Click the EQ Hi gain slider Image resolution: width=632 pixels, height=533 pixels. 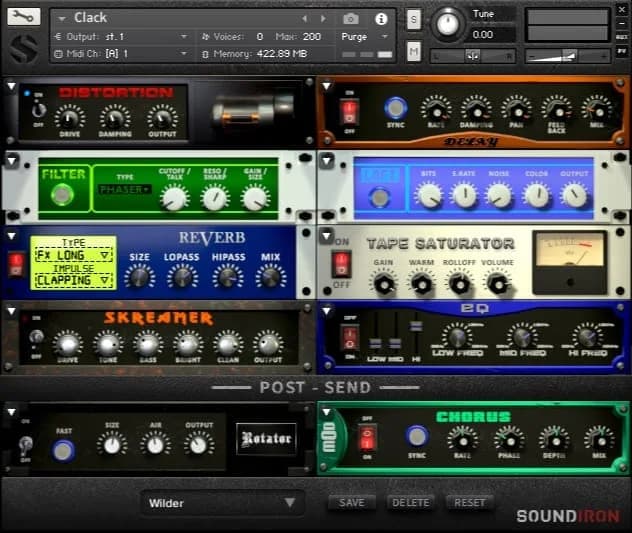416,326
